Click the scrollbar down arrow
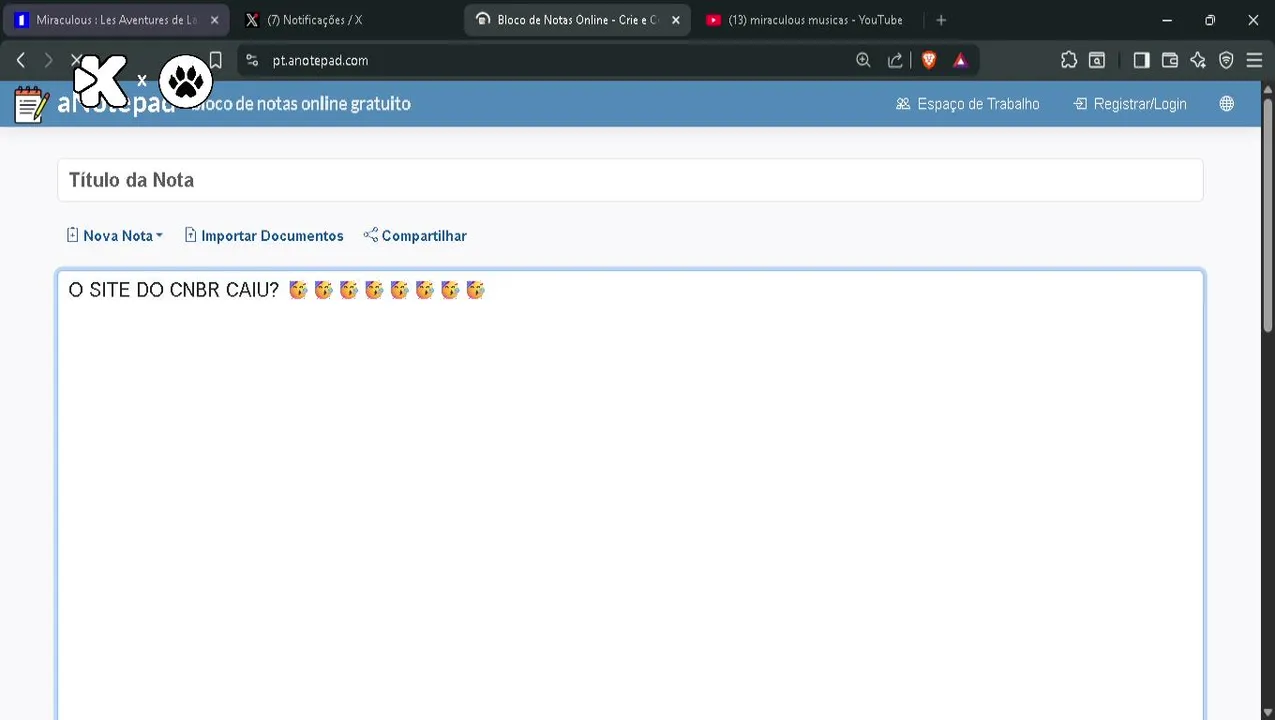The height and width of the screenshot is (720, 1275). pos(1268,712)
